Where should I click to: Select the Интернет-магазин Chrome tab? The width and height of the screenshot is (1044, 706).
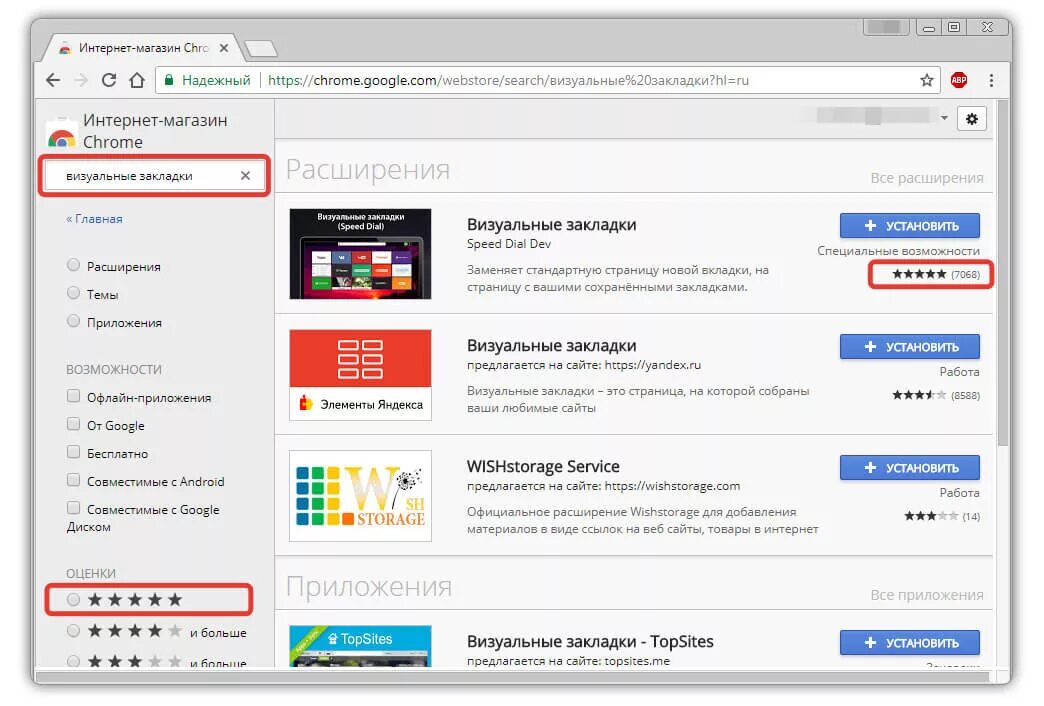point(142,48)
